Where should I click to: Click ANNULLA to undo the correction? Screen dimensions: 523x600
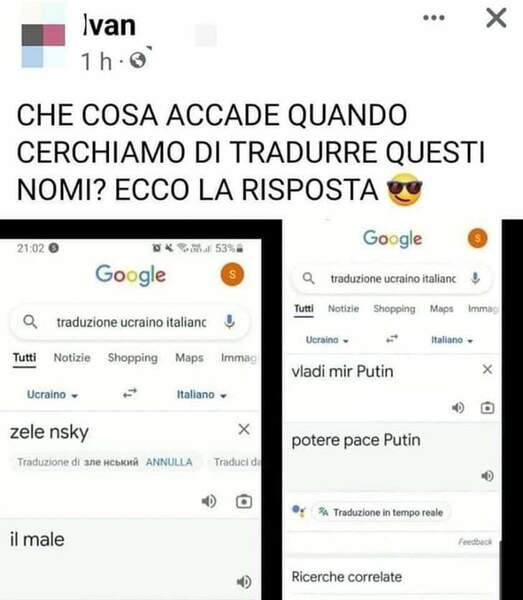169,462
